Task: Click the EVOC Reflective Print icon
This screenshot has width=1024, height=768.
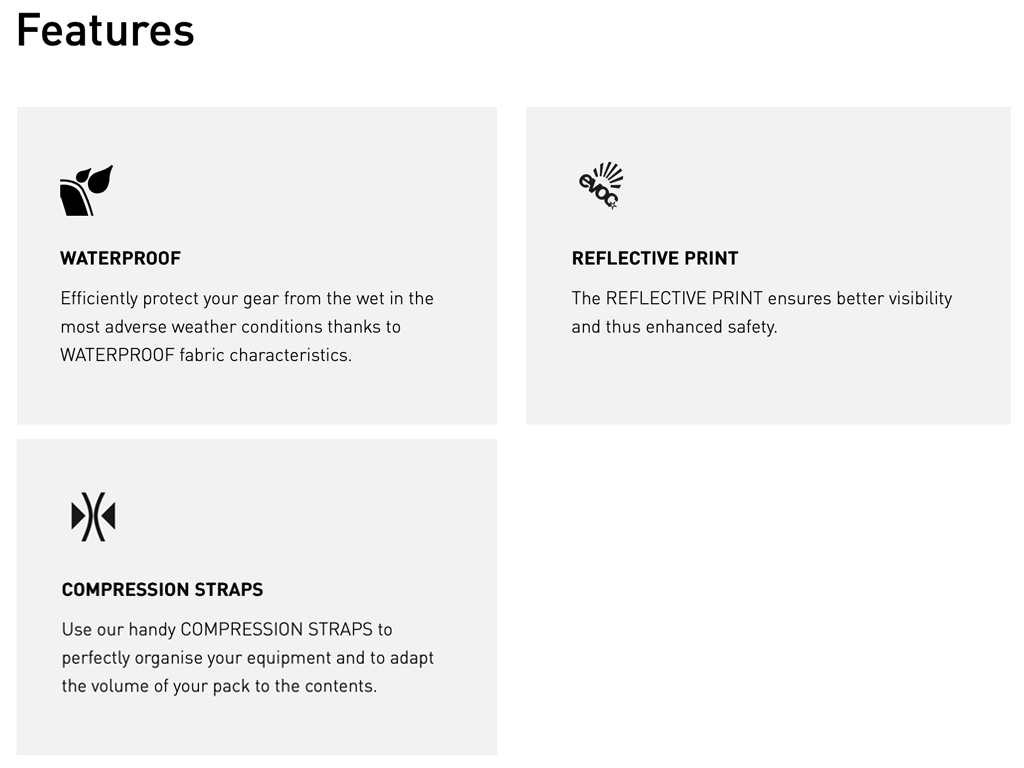Action: point(601,186)
